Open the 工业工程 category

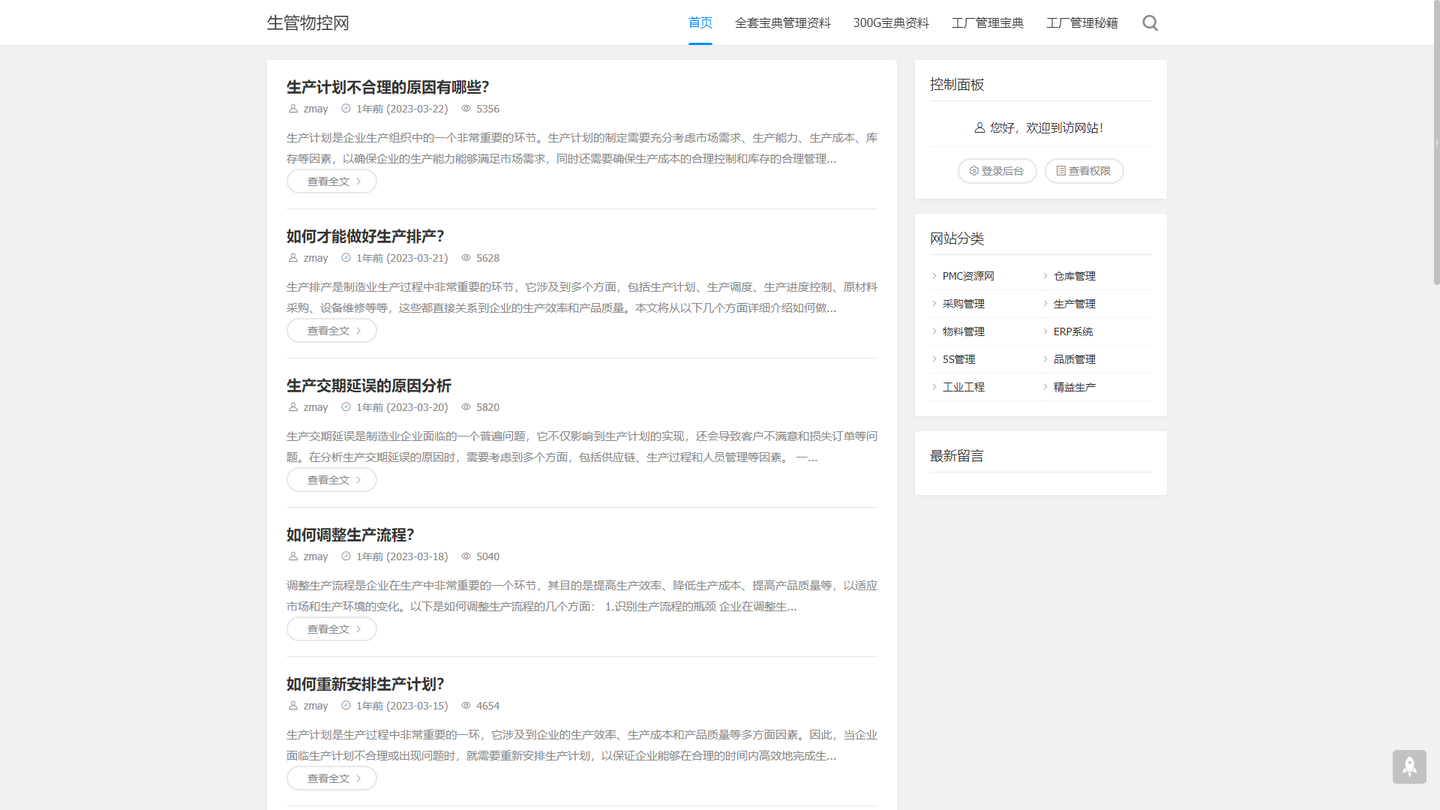pos(963,387)
